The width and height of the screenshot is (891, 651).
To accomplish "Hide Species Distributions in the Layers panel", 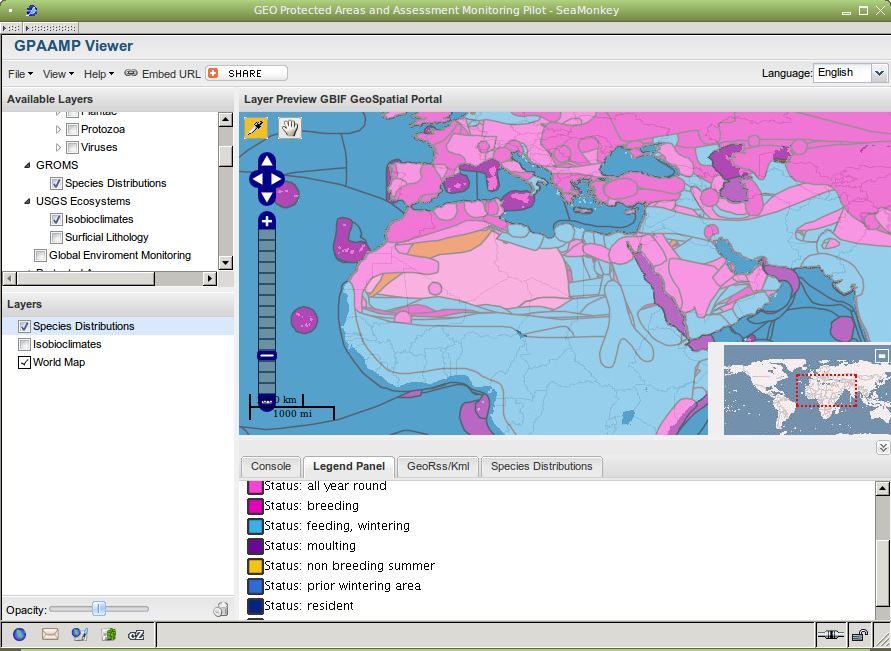I will [24, 326].
